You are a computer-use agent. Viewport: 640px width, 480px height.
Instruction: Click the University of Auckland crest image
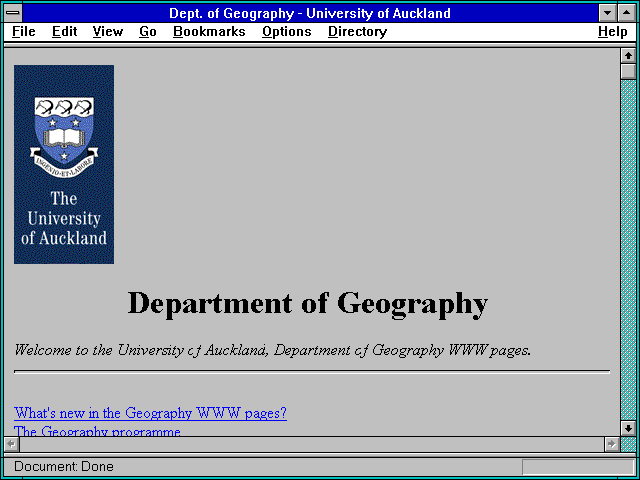point(64,164)
